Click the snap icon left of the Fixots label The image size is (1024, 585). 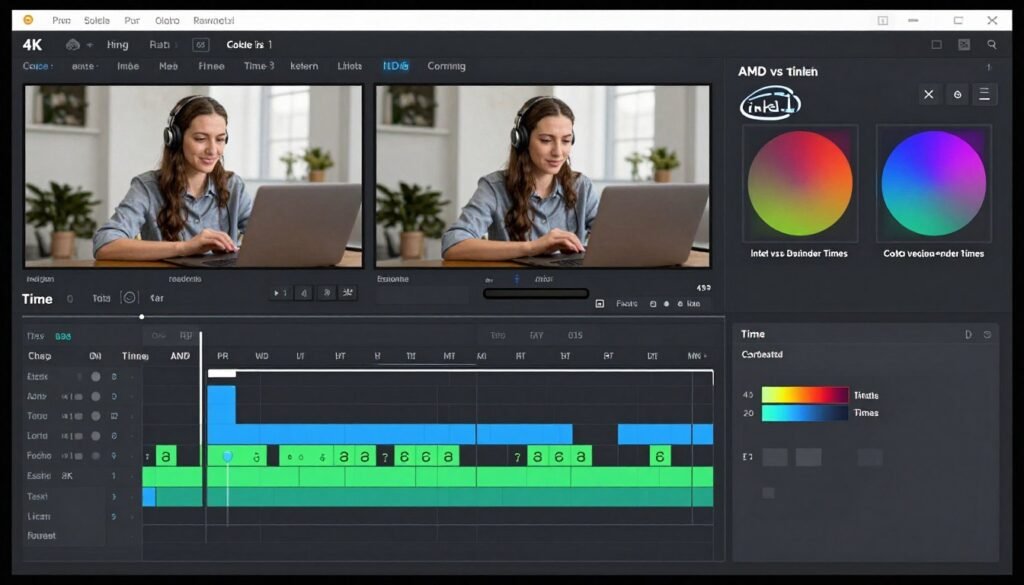click(x=599, y=303)
